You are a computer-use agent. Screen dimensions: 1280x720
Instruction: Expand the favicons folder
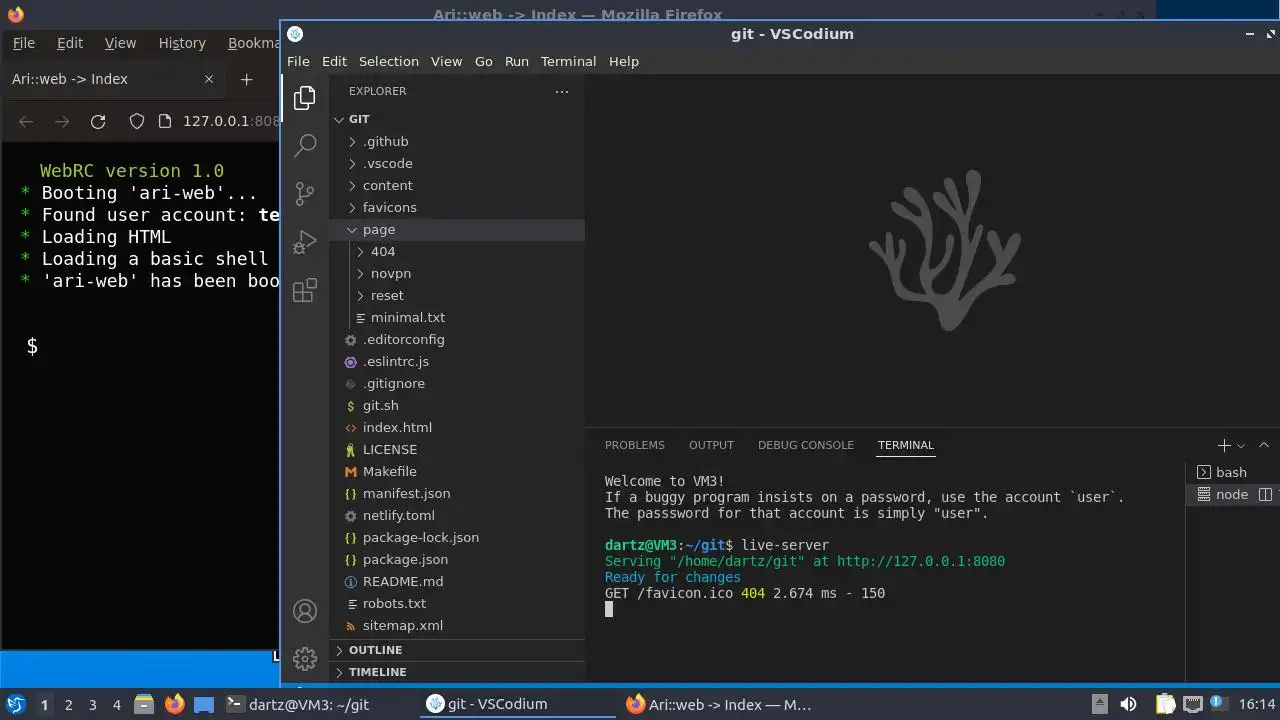(457, 208)
